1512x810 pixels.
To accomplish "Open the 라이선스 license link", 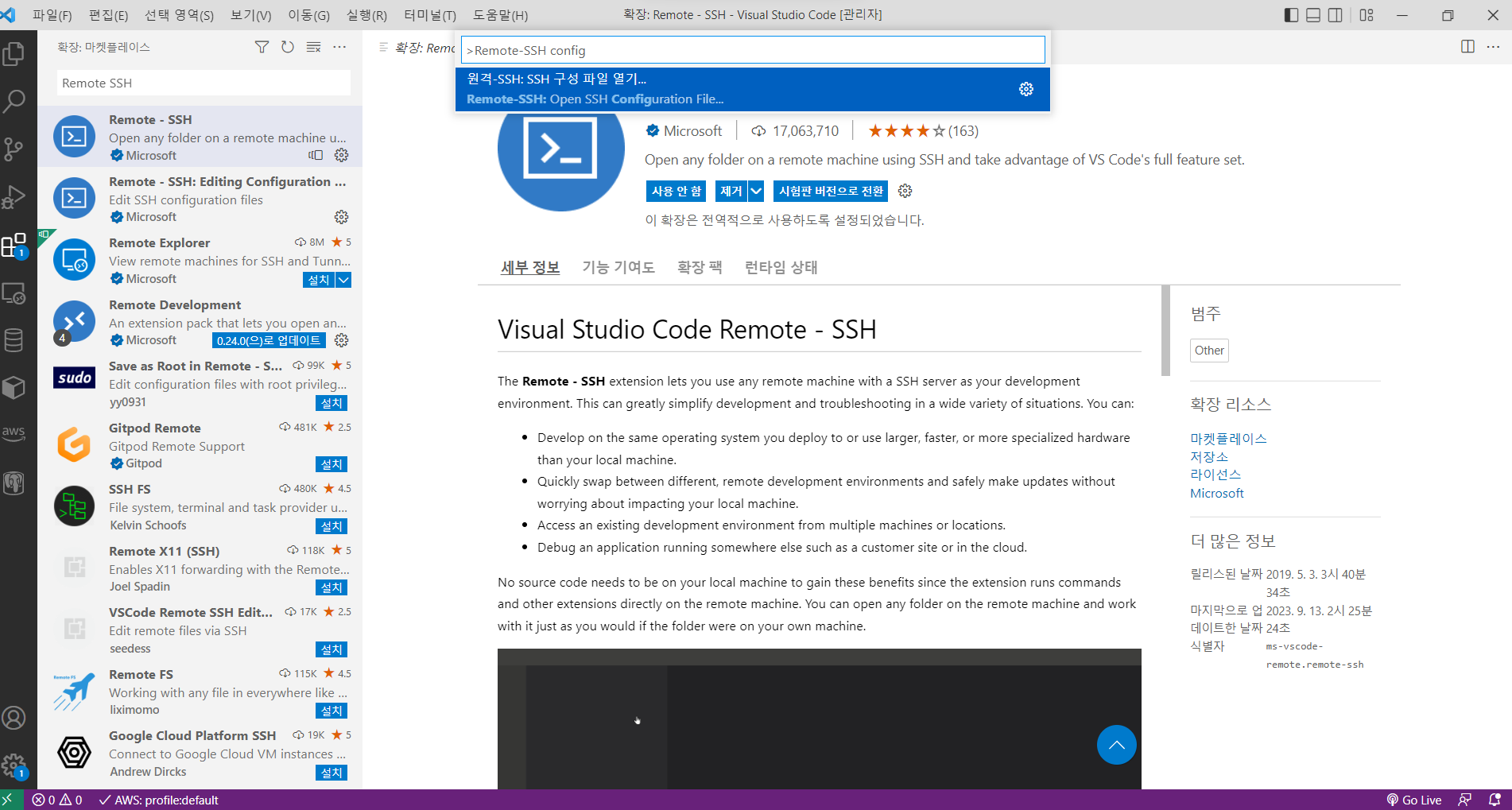I will pos(1215,475).
